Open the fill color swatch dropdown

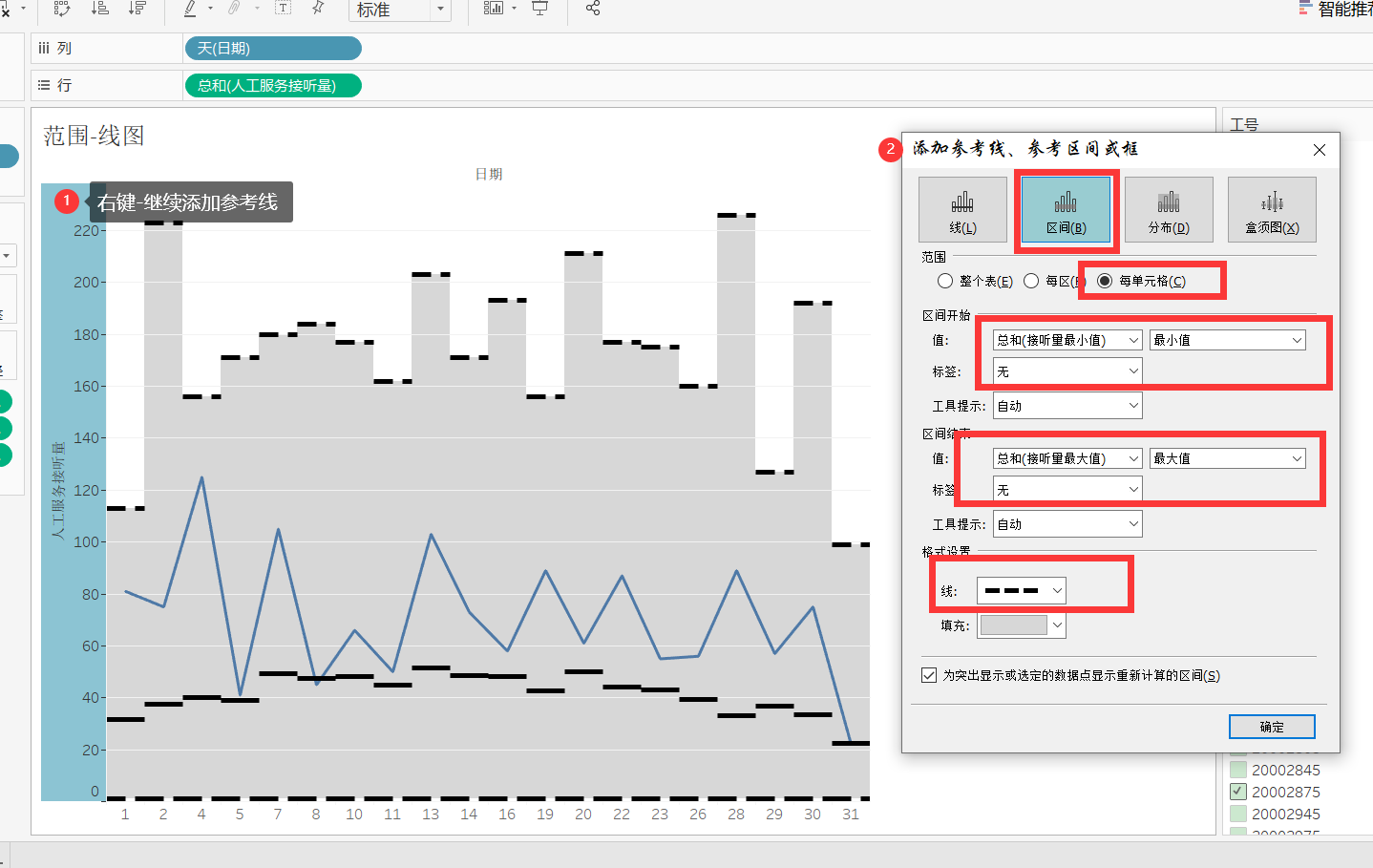(1022, 625)
